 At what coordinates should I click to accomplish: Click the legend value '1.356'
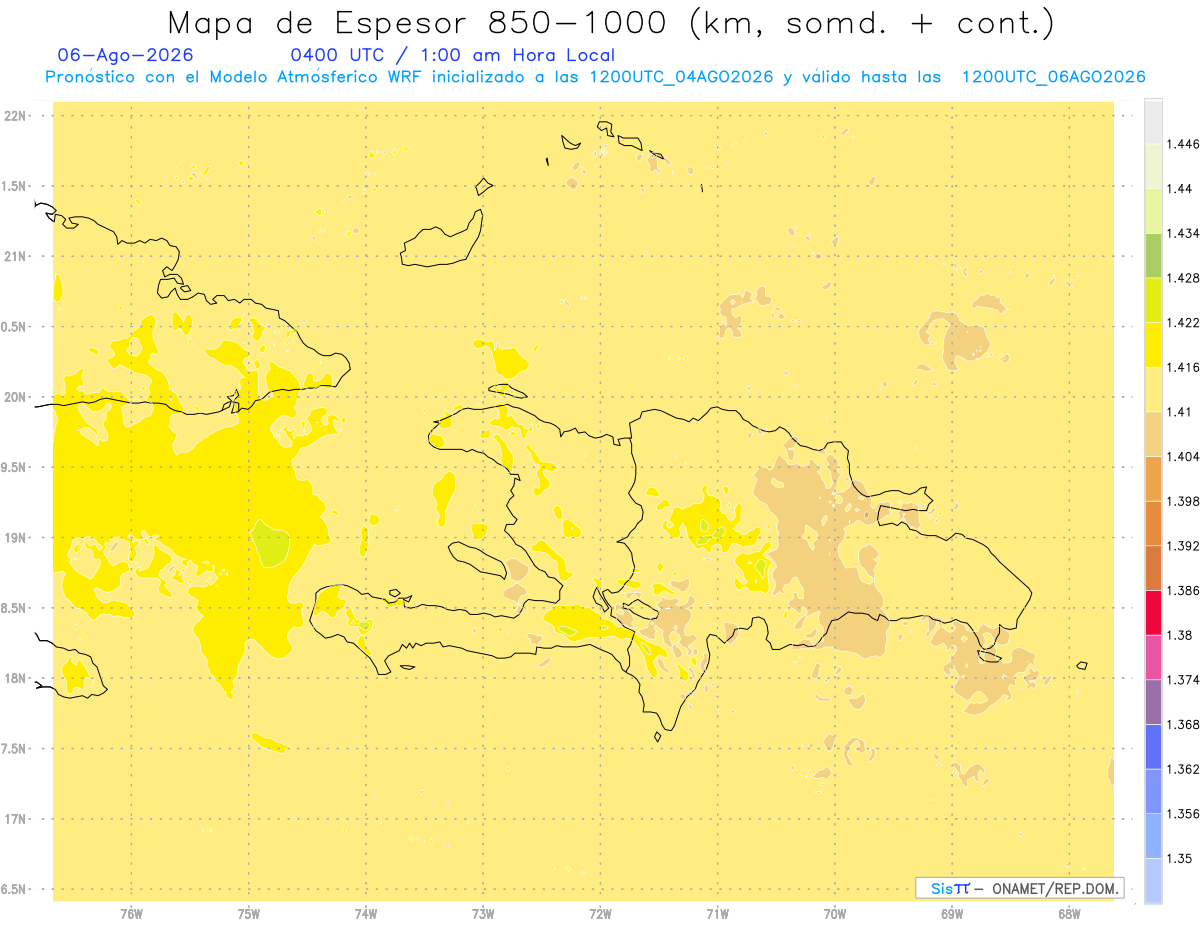click(x=1184, y=813)
